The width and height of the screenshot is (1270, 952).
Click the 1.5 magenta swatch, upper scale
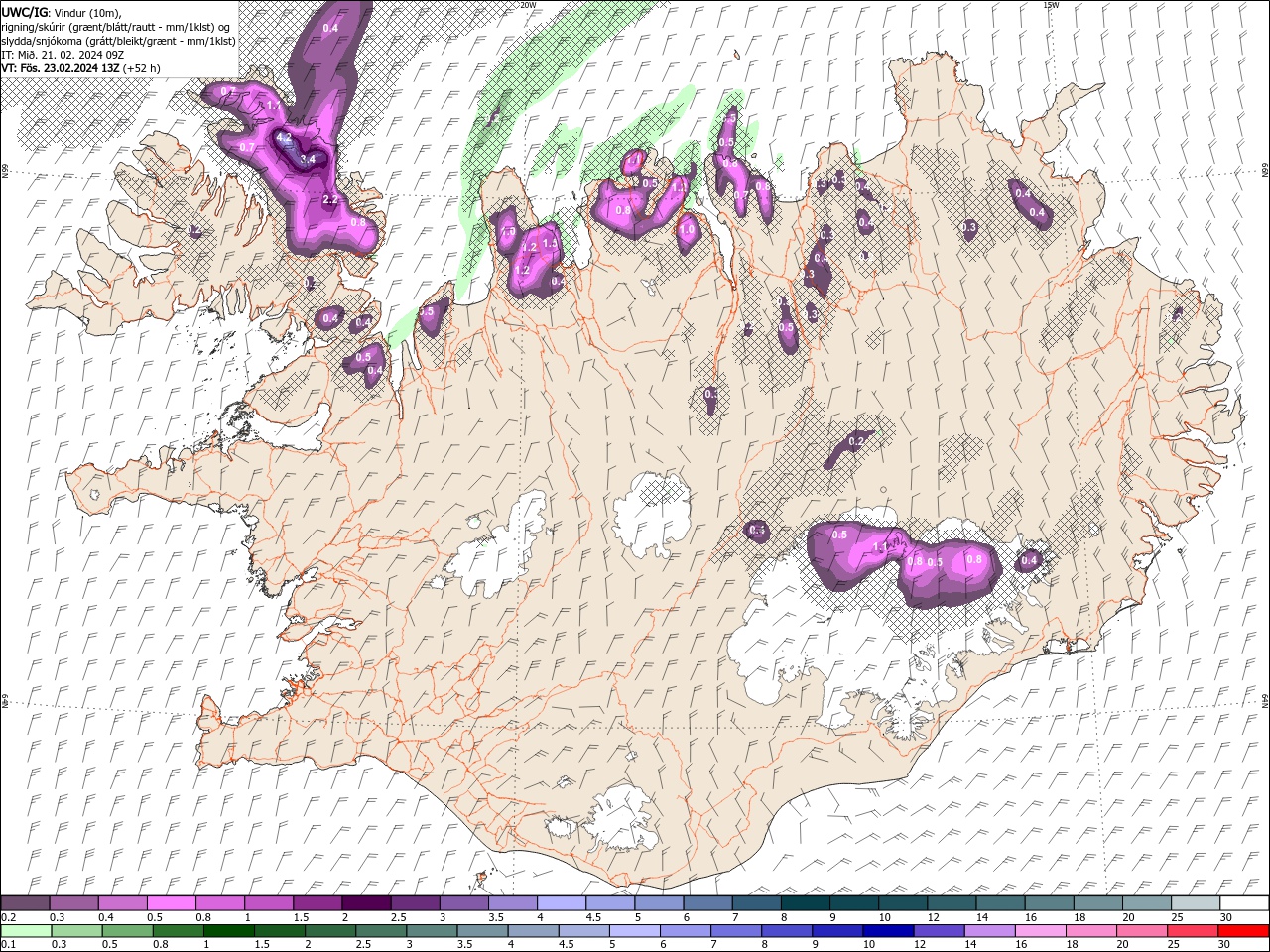(x=317, y=903)
